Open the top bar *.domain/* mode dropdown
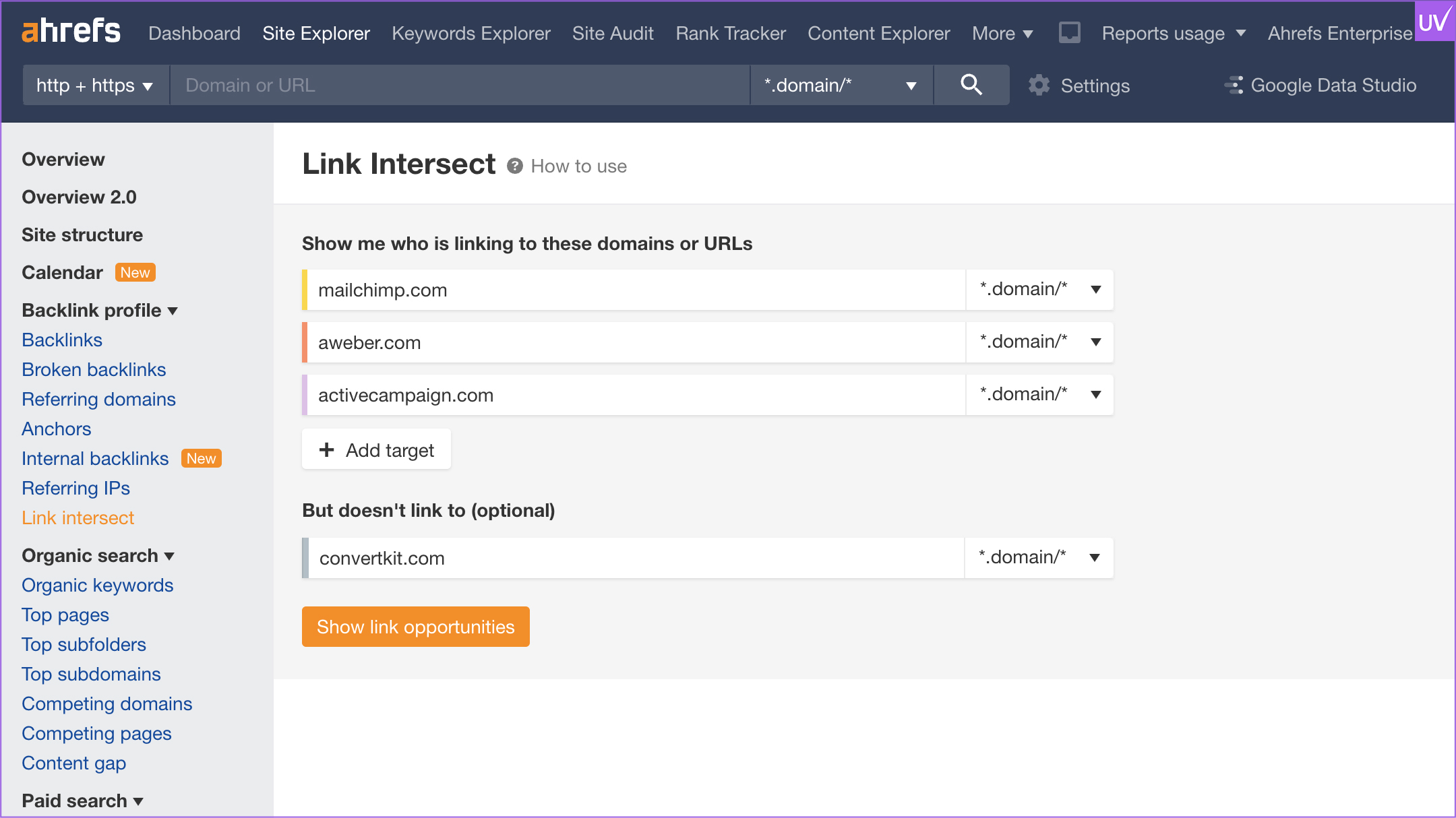The width and height of the screenshot is (1456, 818). (x=842, y=85)
